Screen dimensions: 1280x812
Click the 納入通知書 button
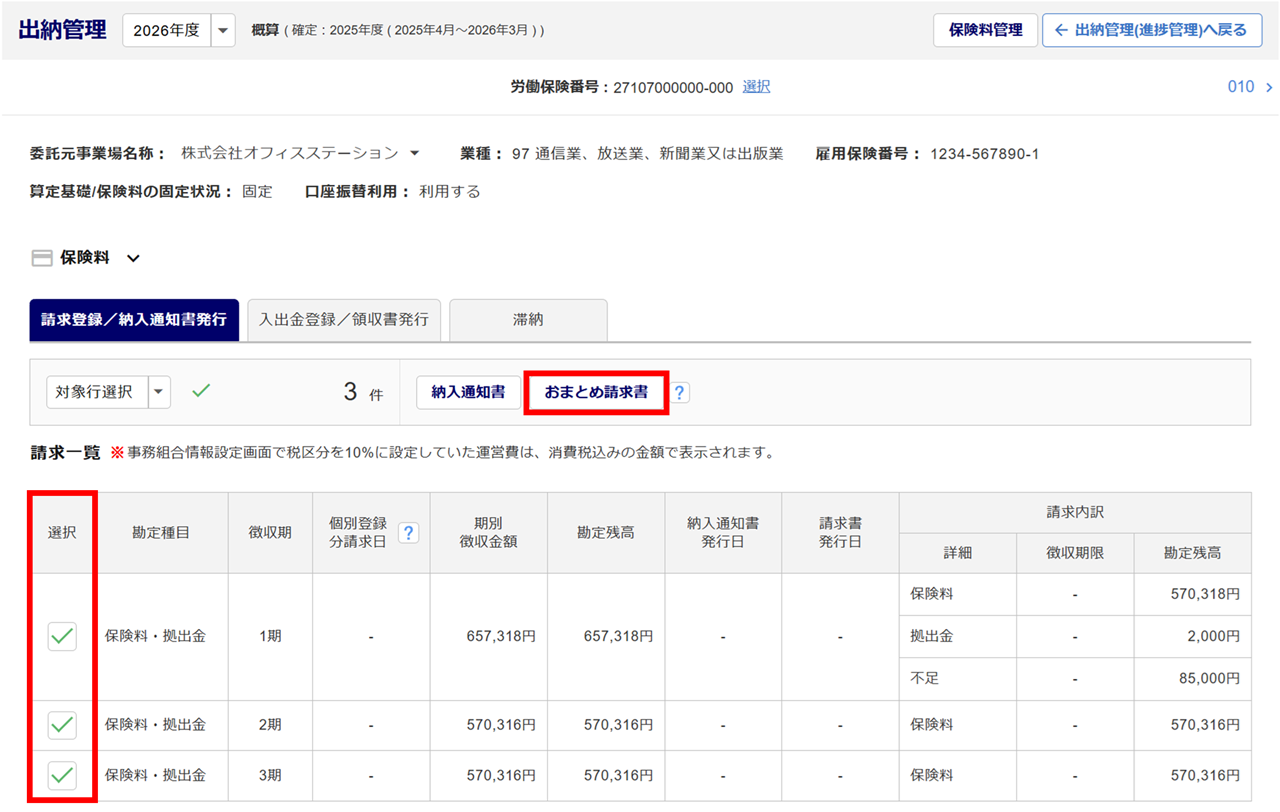(468, 392)
